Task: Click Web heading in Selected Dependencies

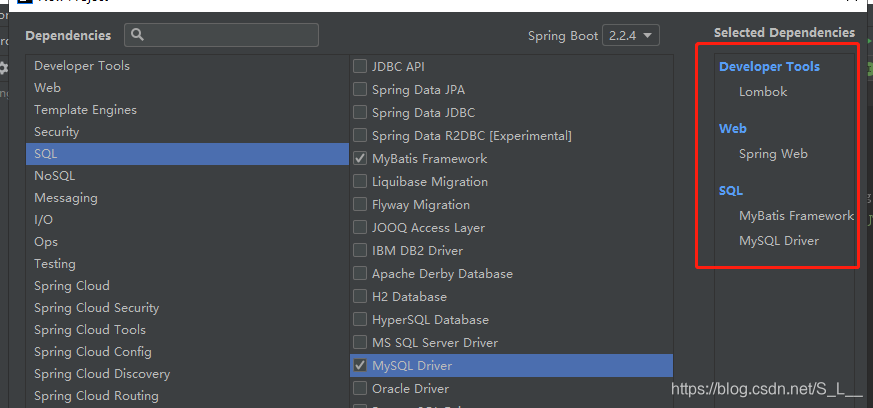Action: (732, 129)
